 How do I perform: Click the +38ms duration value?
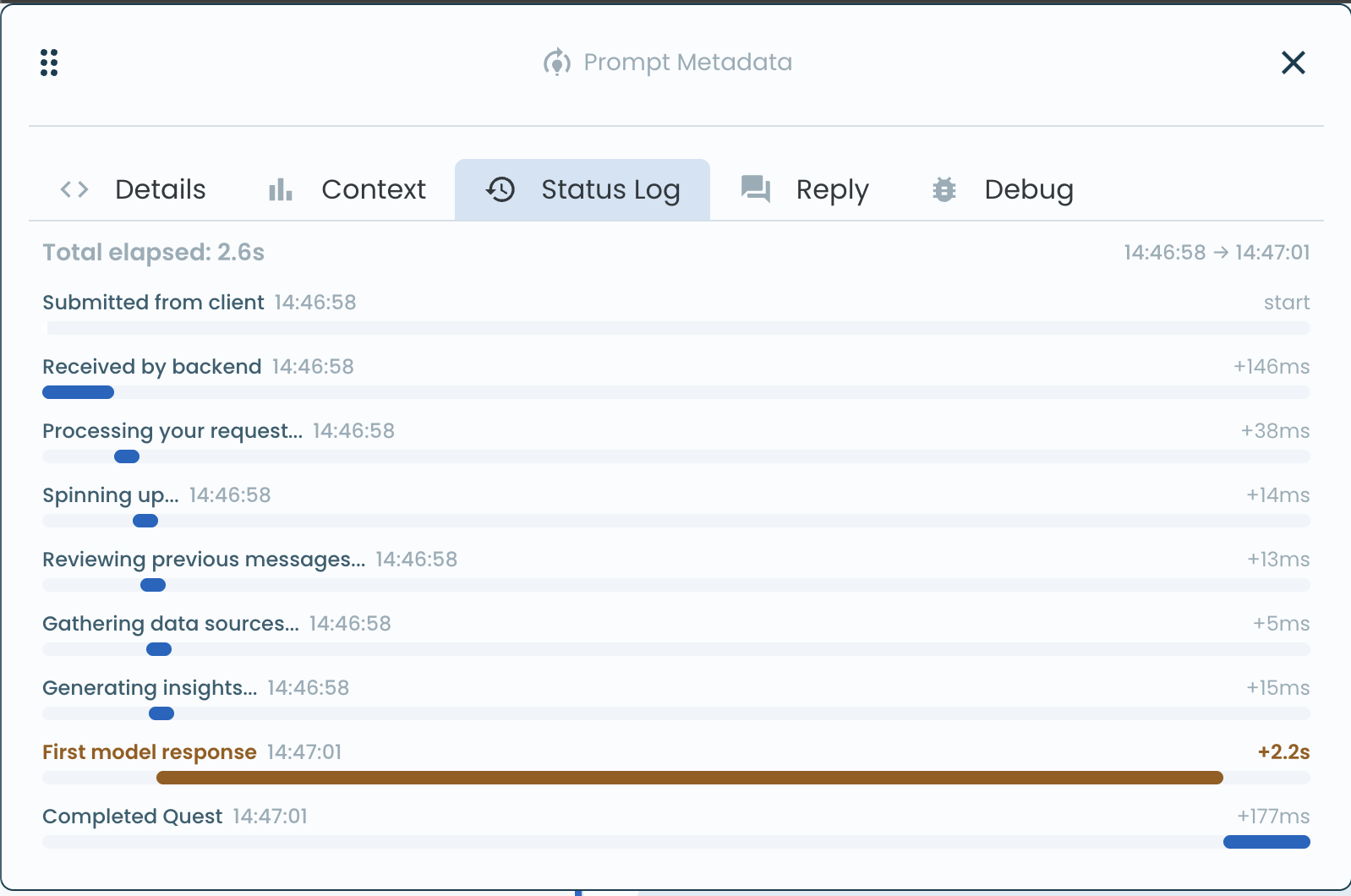click(x=1275, y=431)
